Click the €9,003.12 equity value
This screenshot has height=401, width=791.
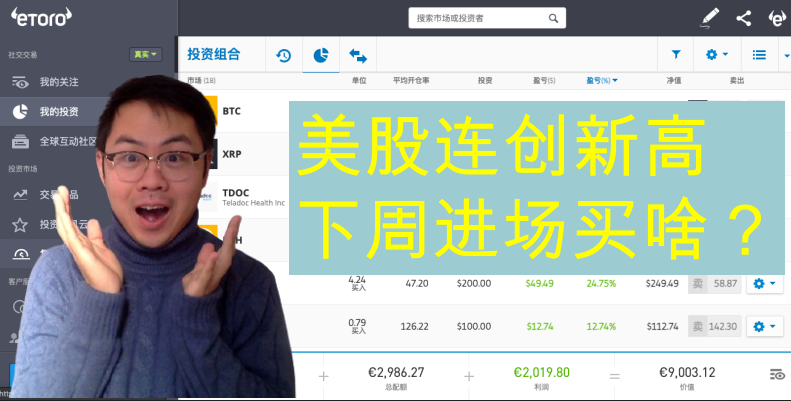[687, 372]
